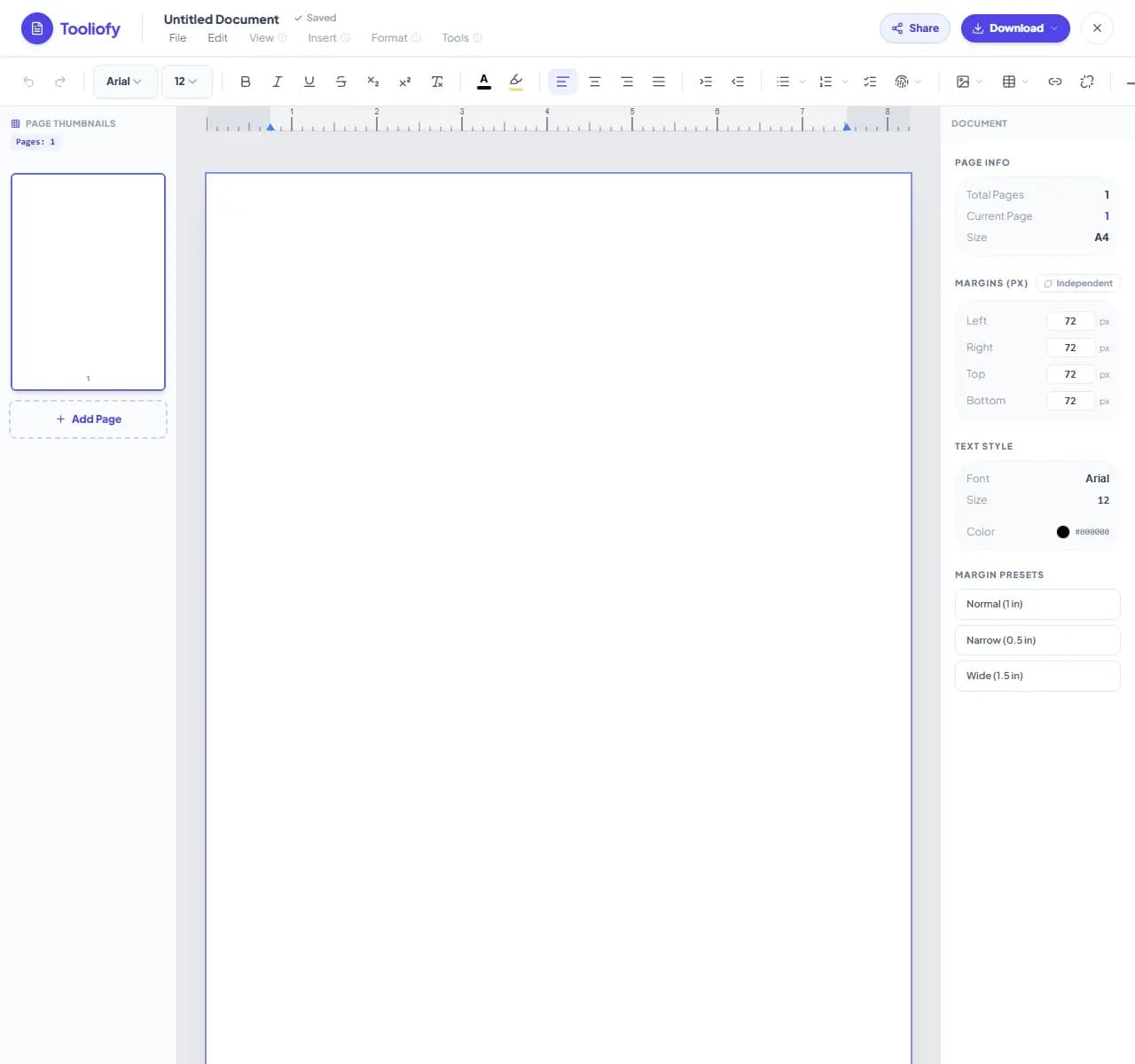Click the black Color swatch in Text Style

1062,532
